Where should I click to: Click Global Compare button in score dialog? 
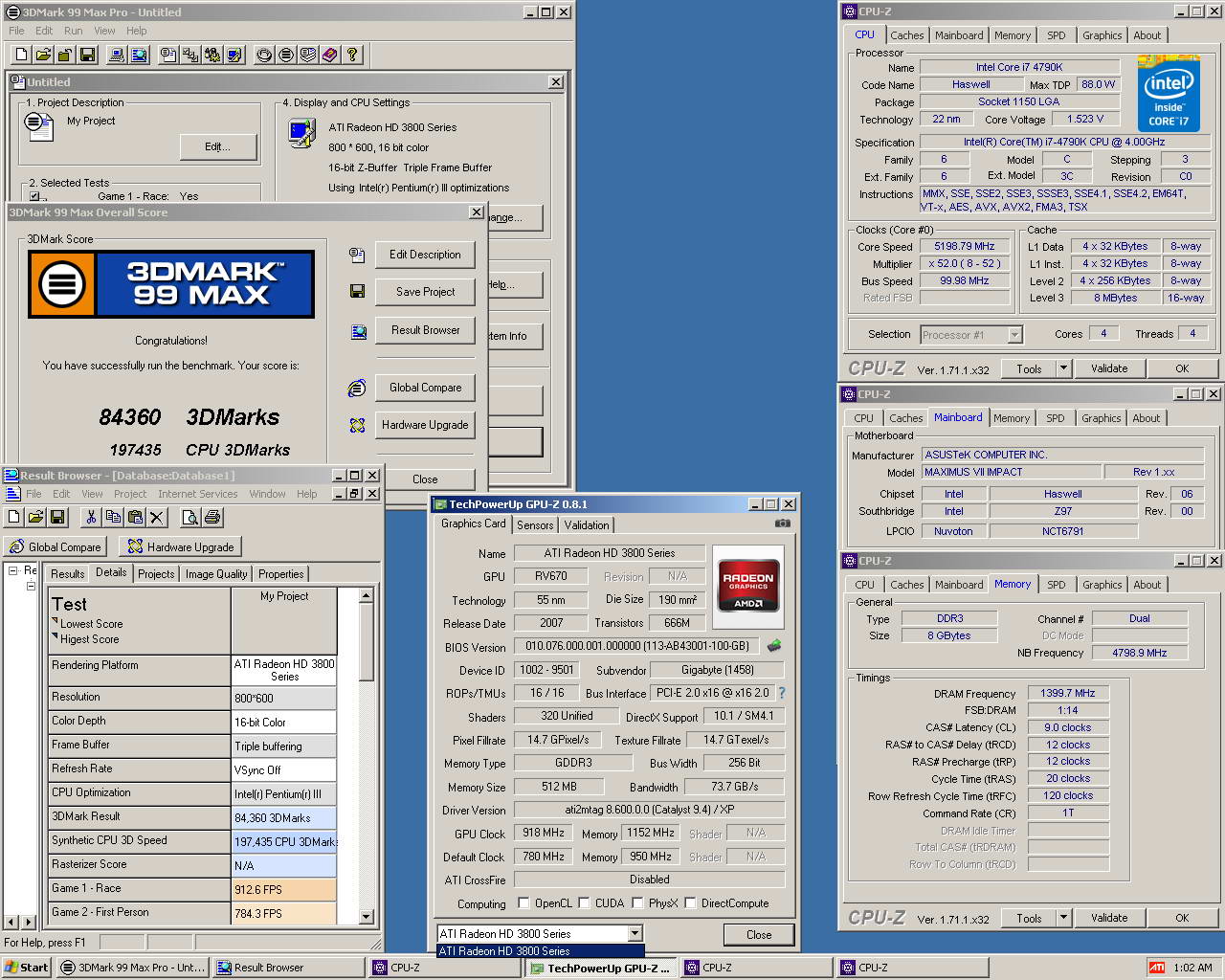425,388
